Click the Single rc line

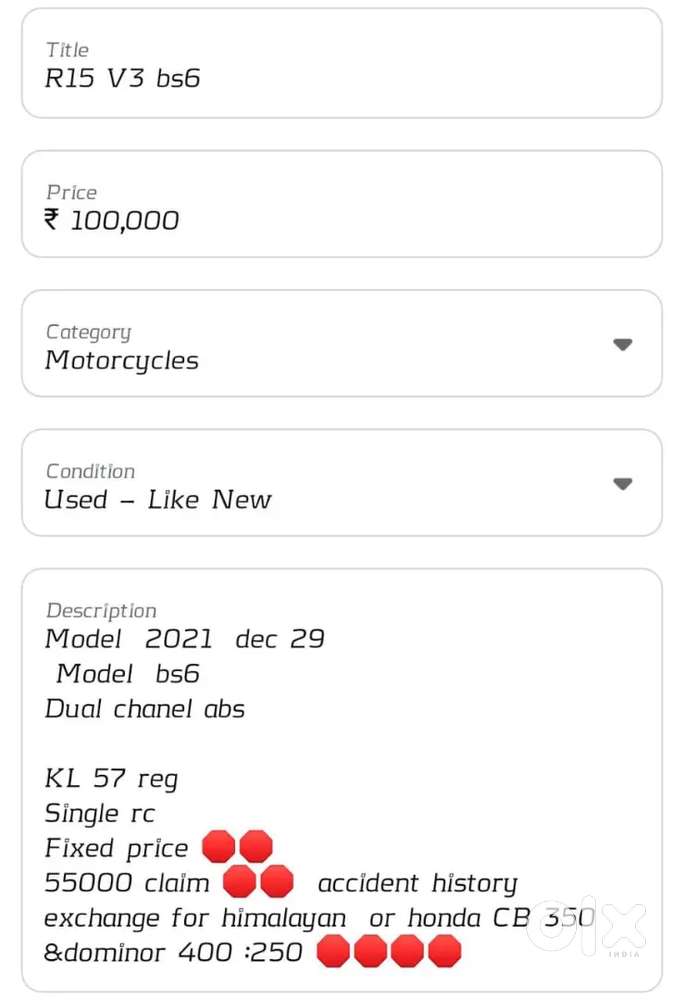[x=100, y=813]
